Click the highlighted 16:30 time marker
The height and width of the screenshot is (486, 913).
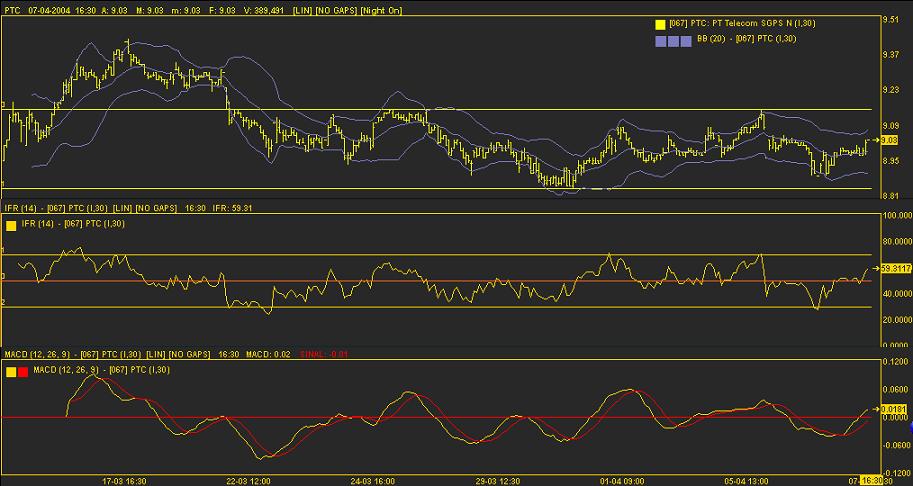click(x=873, y=481)
